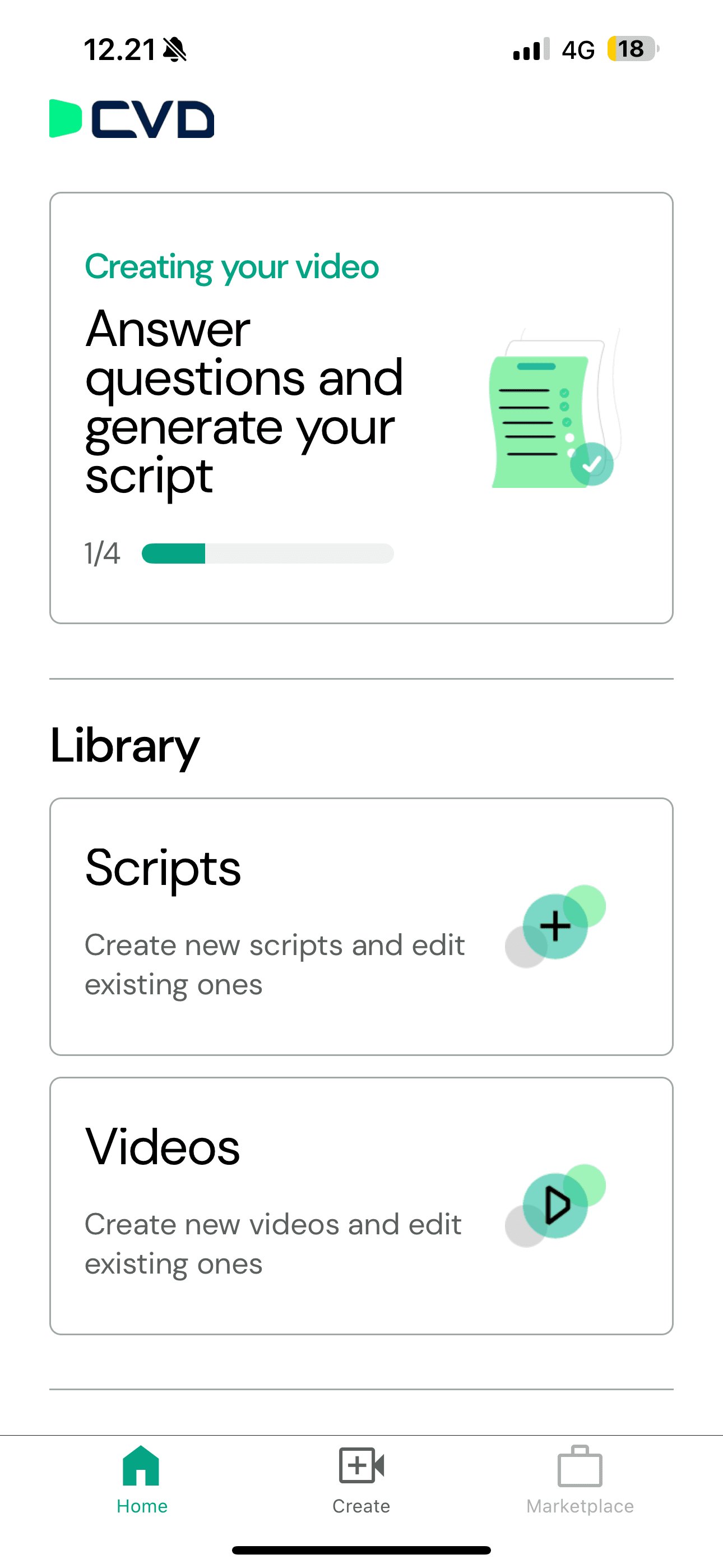723x1568 pixels.
Task: Tap the Library section heading
Action: coord(125,745)
